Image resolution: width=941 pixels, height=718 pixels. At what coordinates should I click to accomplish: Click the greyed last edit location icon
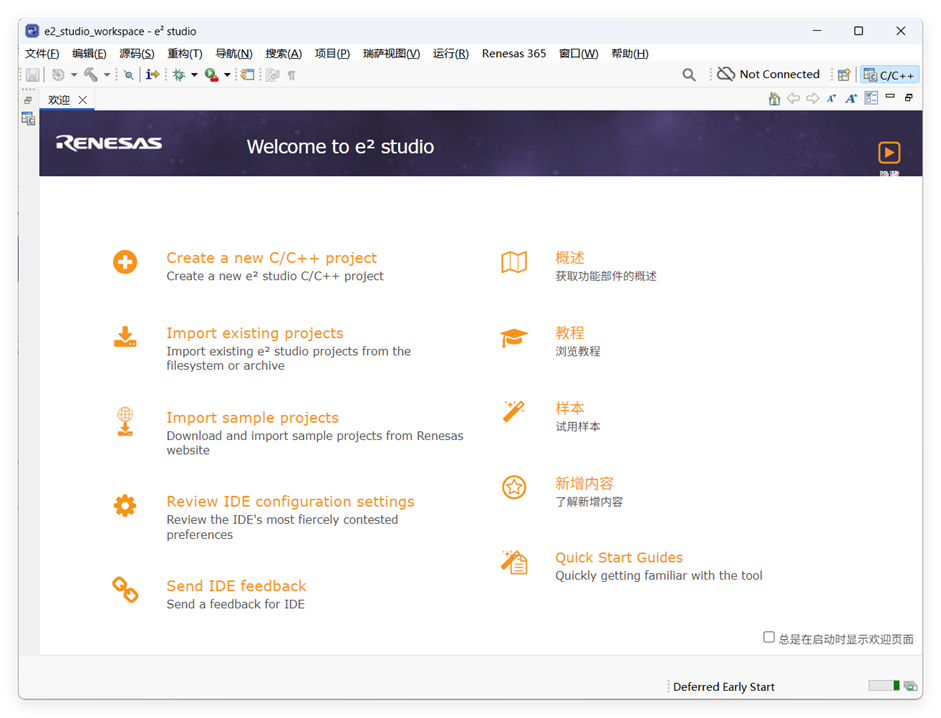click(273, 75)
